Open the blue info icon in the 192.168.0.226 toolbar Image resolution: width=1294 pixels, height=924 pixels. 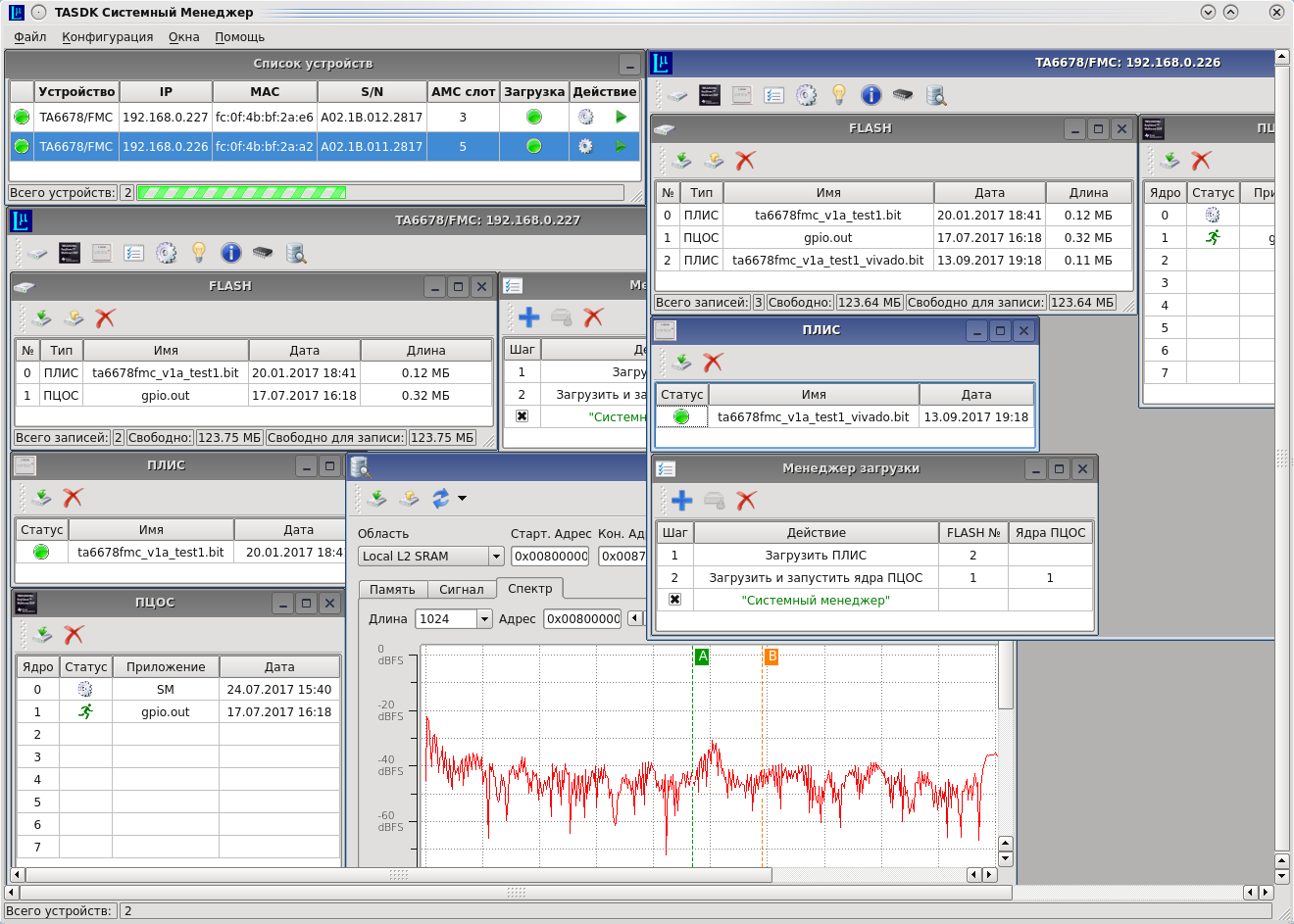(871, 95)
